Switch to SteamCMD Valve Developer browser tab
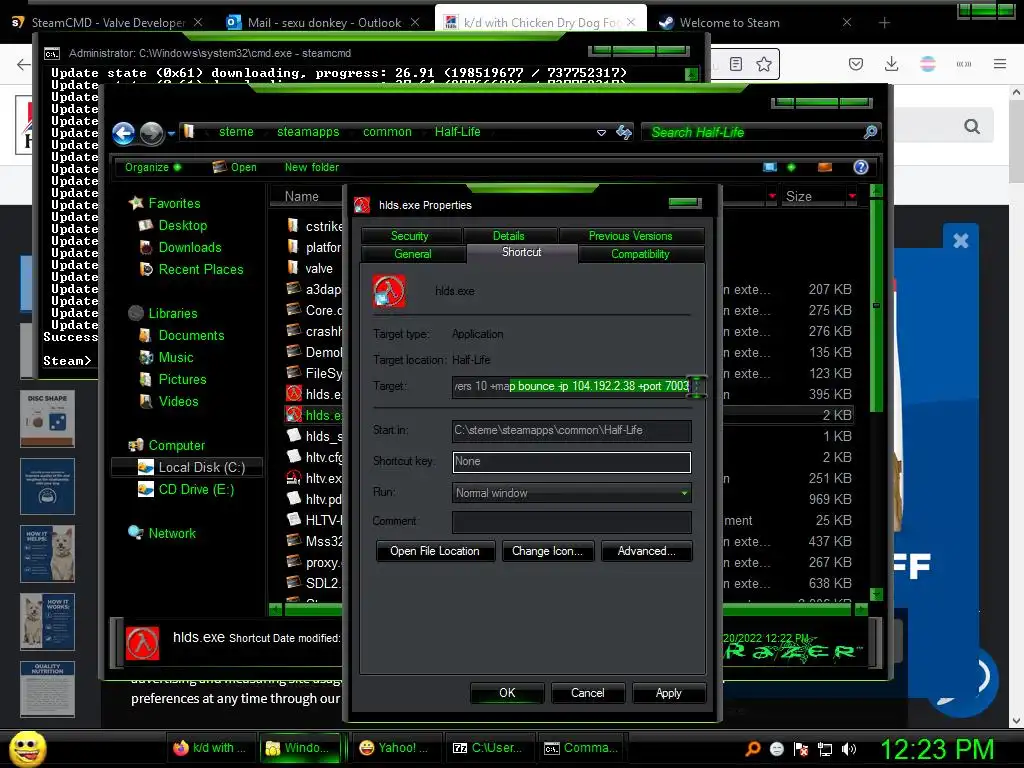 click(x=109, y=23)
